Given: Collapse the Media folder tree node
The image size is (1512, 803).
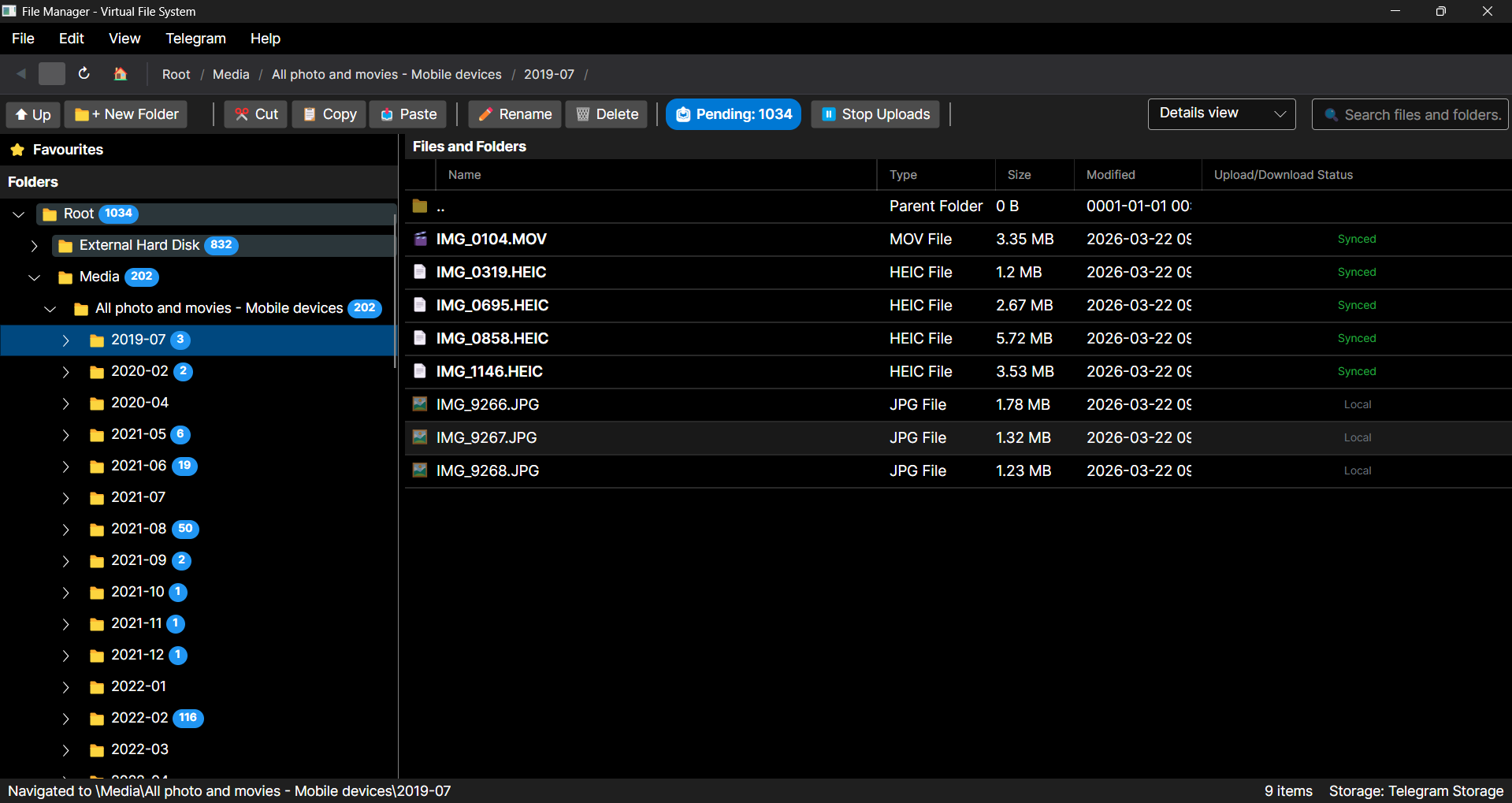Looking at the screenshot, I should 34,277.
